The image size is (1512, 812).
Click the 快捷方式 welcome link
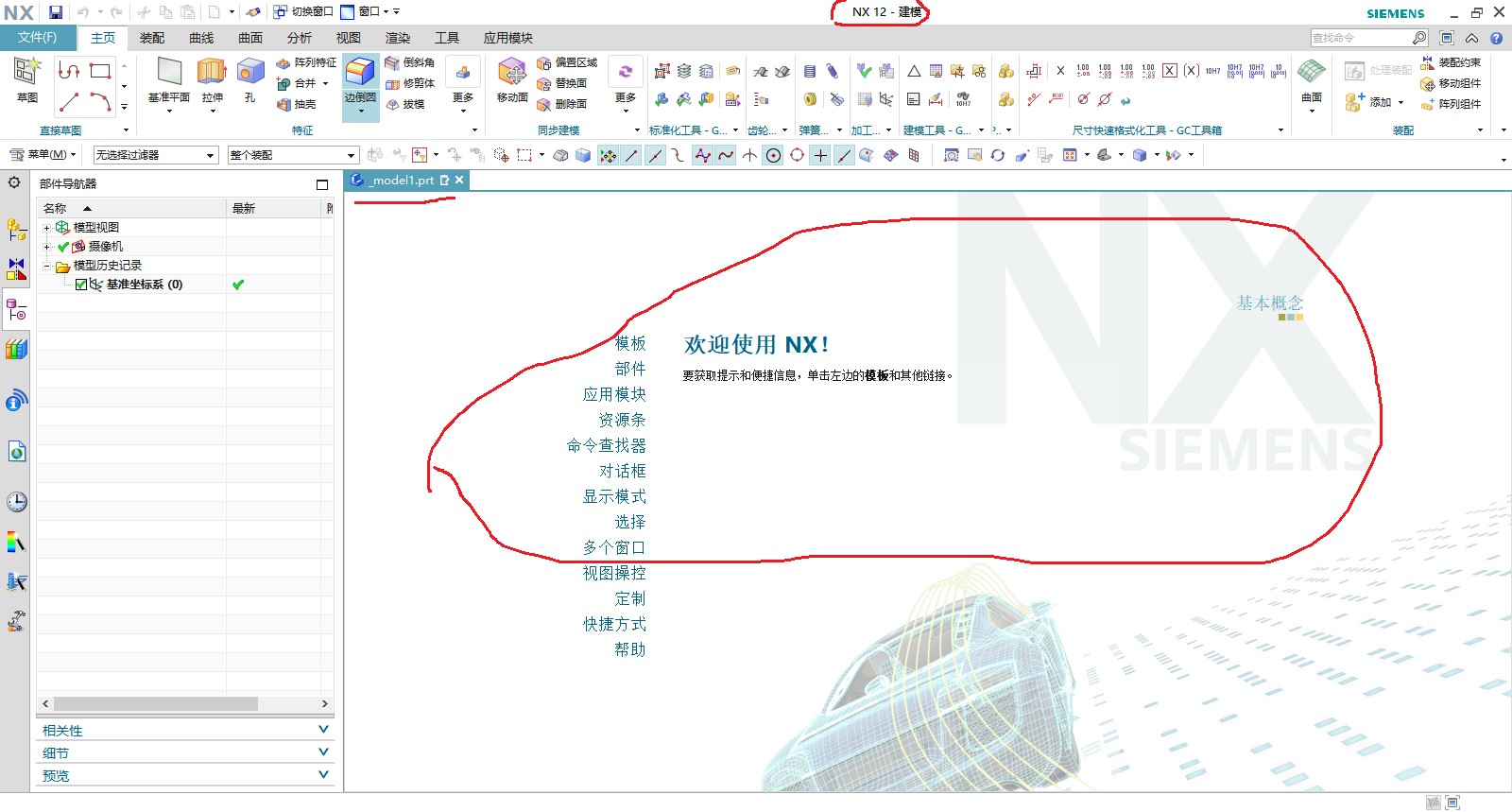614,624
